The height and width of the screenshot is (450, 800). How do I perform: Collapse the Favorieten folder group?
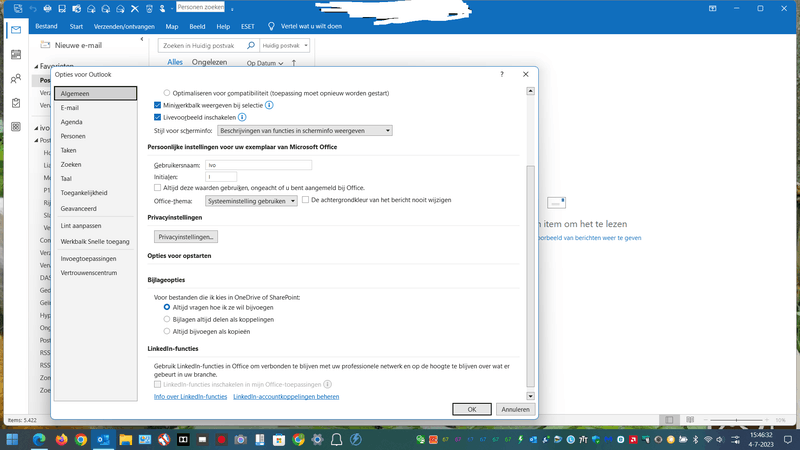[x=36, y=66]
